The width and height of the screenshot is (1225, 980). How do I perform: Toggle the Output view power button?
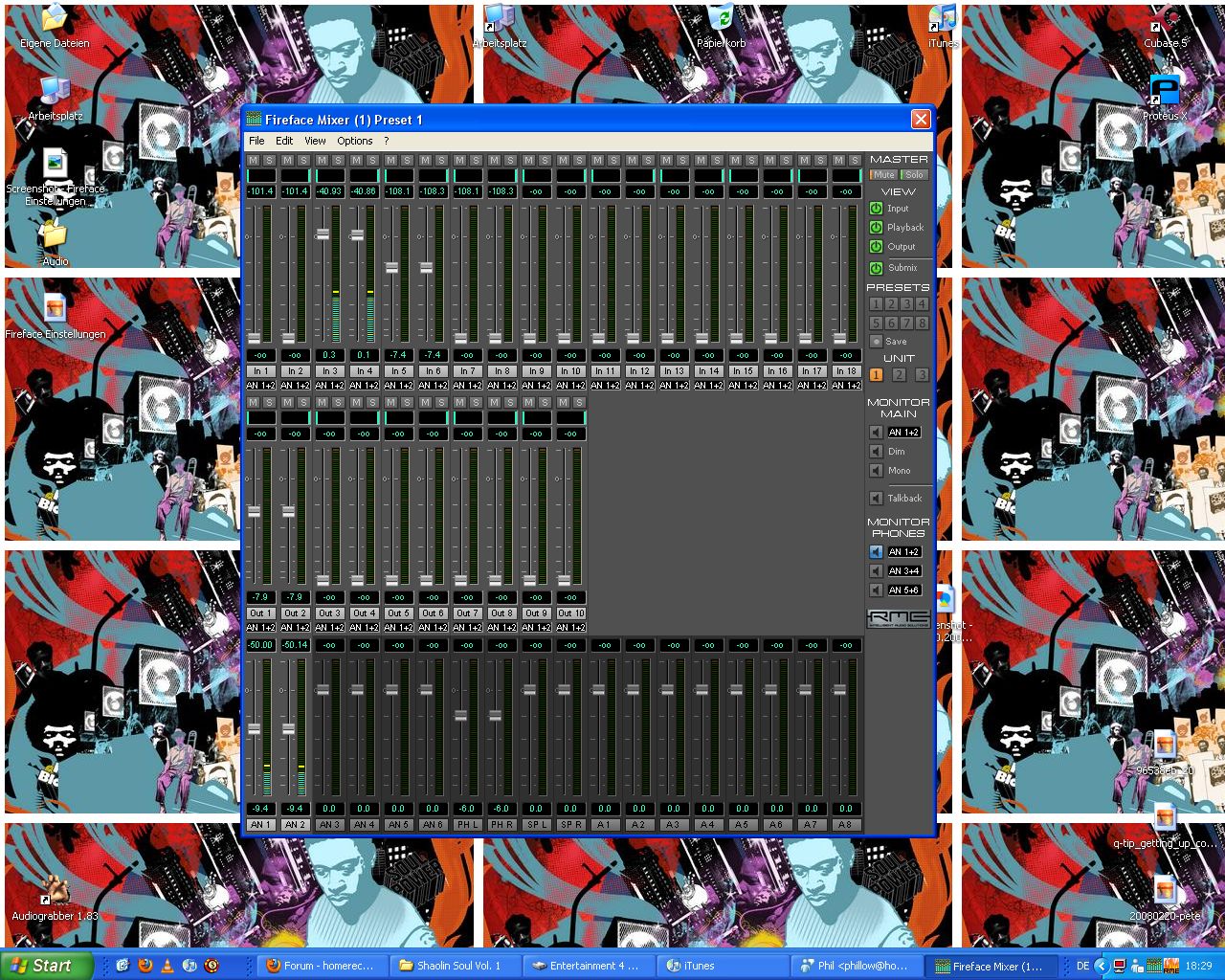[876, 247]
